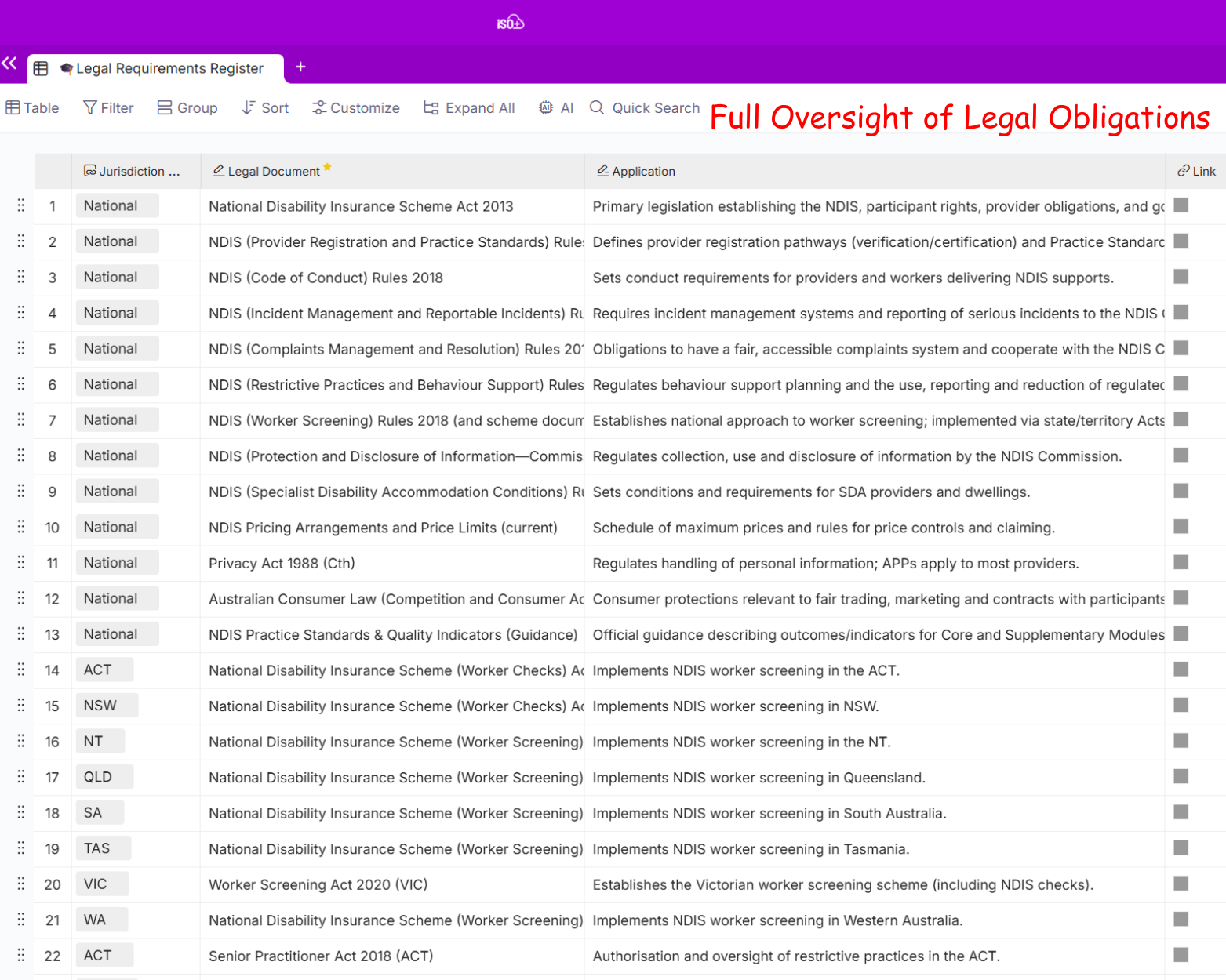This screenshot has width=1226, height=980.
Task: Open the Table view dropdown
Action: pyautogui.click(x=33, y=108)
